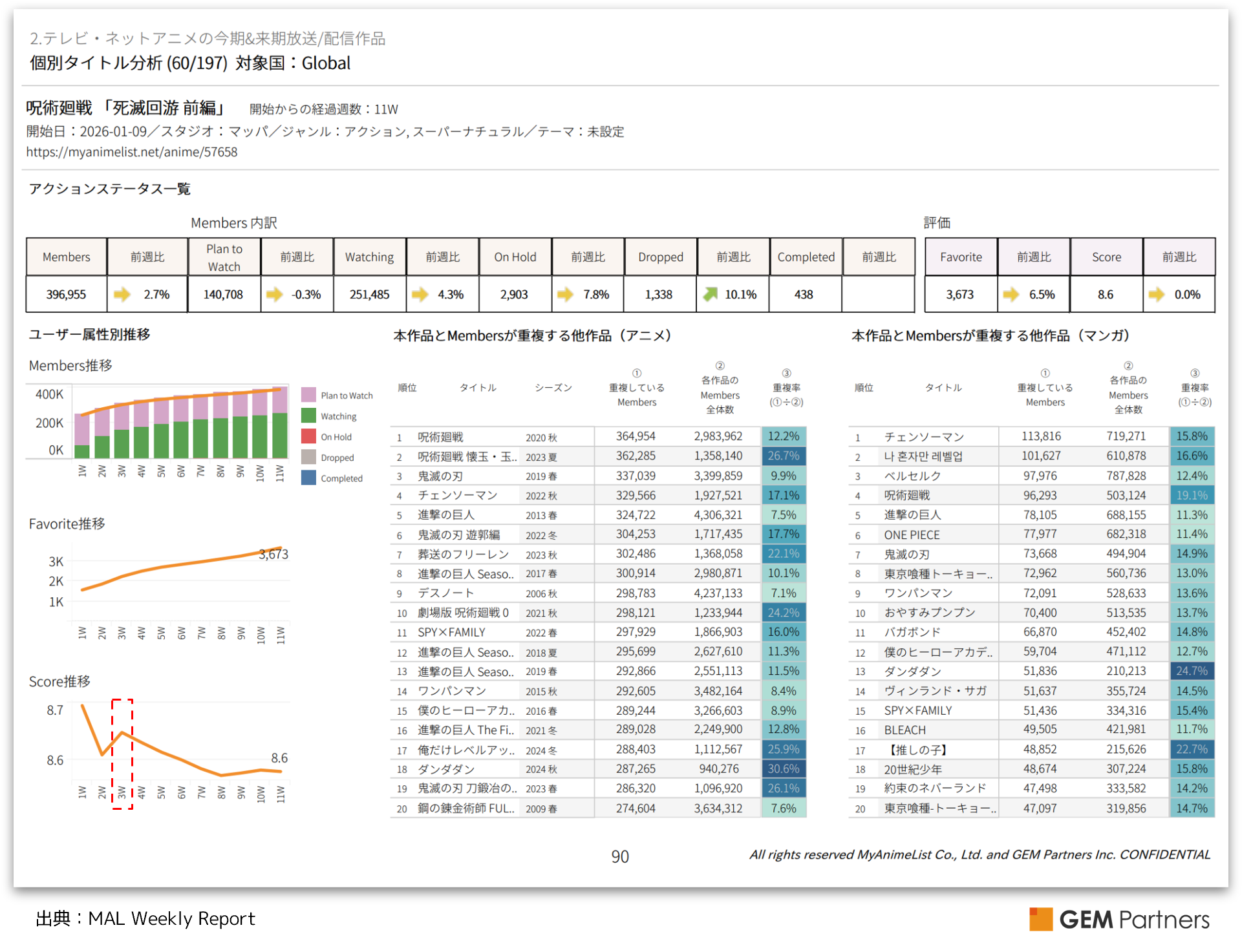1242x952 pixels.
Task: Click the Watching green legend swatch
Action: click(308, 416)
